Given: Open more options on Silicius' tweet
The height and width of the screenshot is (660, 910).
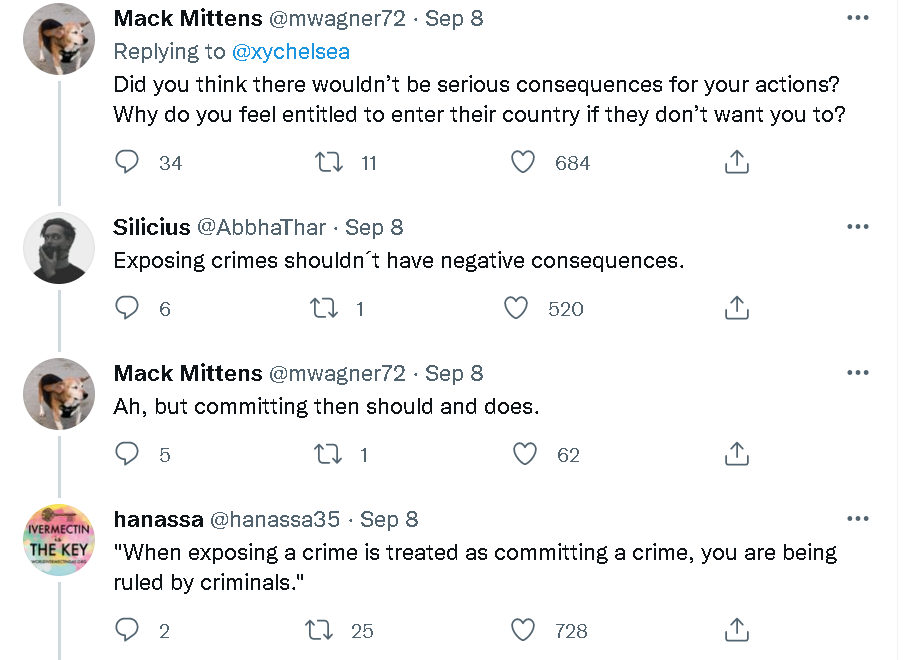Looking at the screenshot, I should [857, 227].
